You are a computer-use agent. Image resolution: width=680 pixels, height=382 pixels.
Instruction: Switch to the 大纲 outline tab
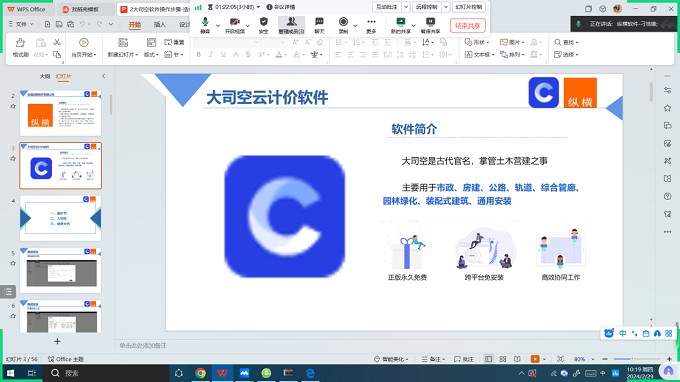pos(45,76)
